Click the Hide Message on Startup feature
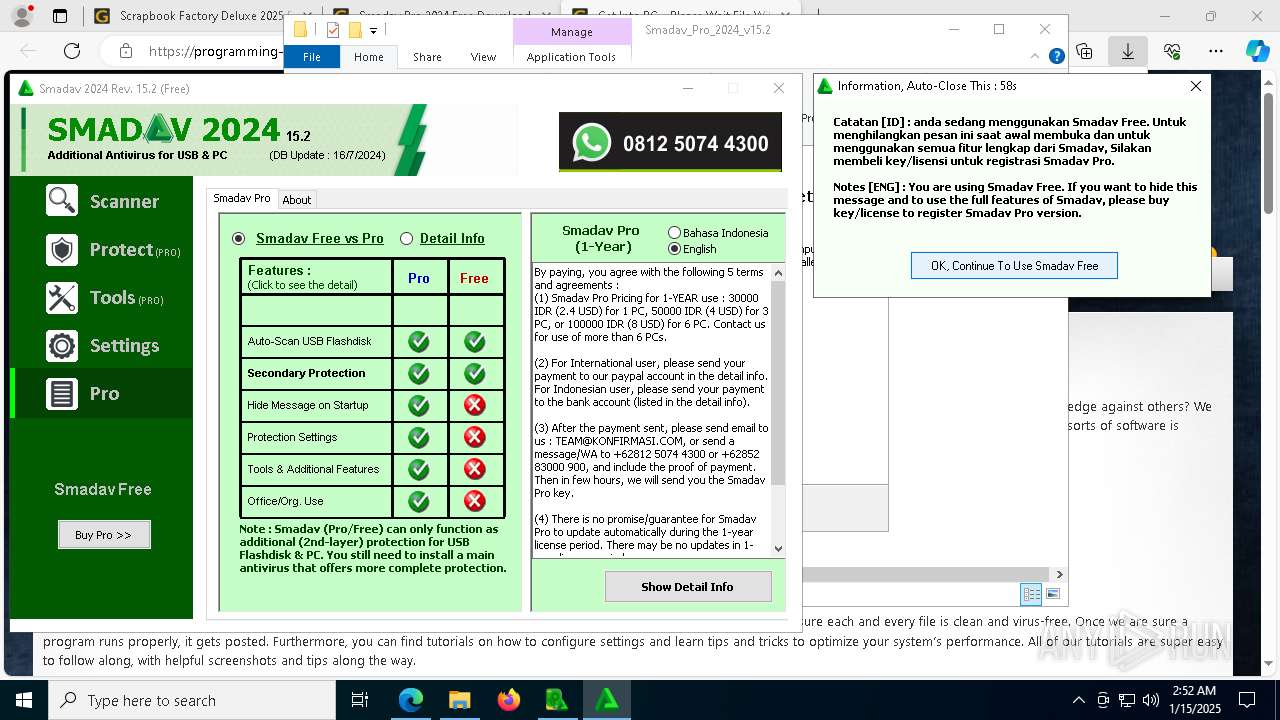The width and height of the screenshot is (1280, 720). point(315,405)
